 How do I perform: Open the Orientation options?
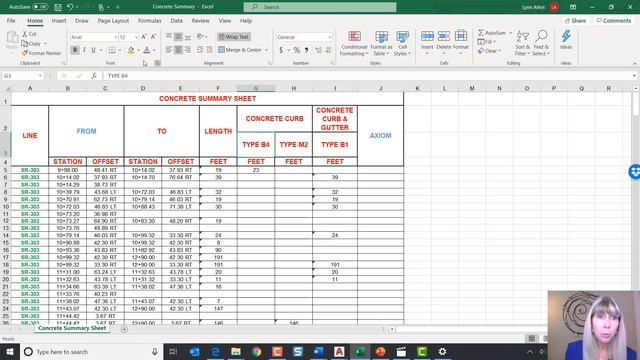(201, 37)
